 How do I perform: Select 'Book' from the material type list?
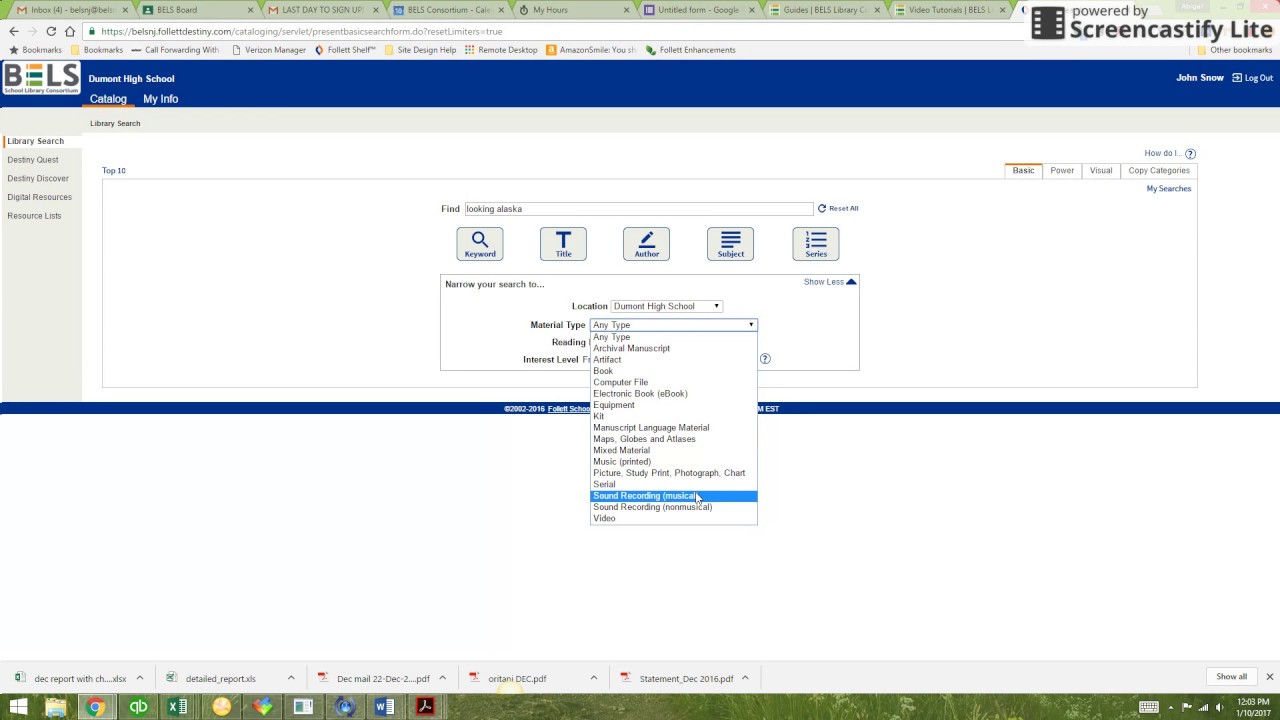coord(603,371)
